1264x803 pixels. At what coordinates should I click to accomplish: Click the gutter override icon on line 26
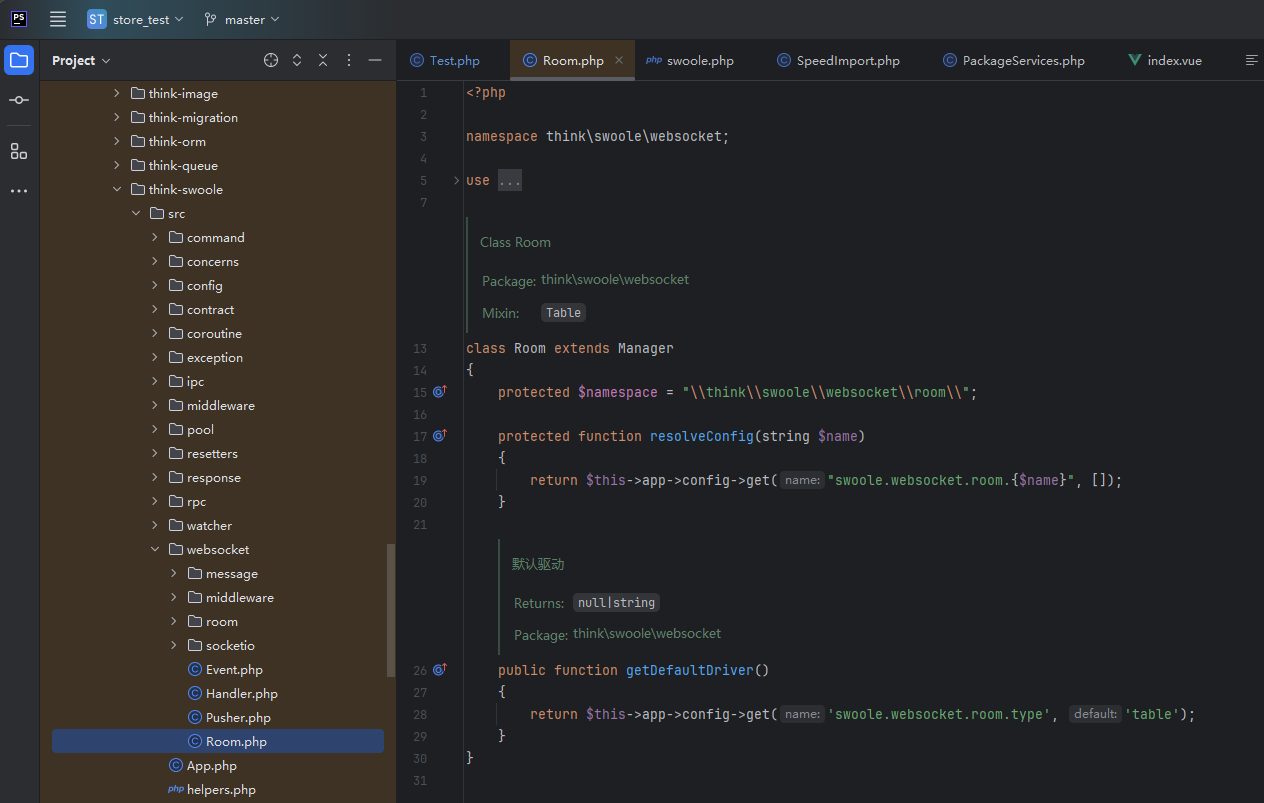439,670
